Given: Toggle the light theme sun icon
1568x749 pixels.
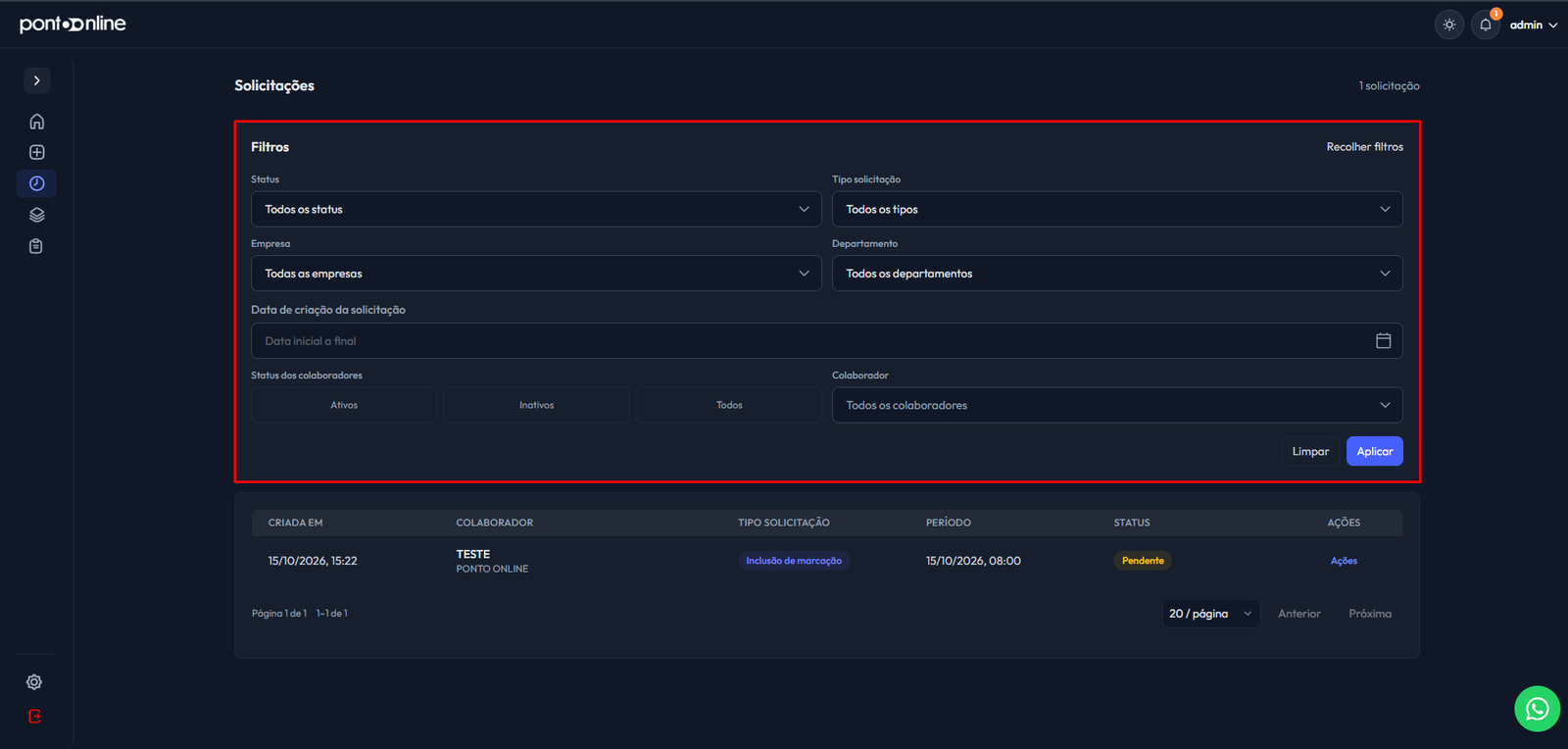Looking at the screenshot, I should 1449,25.
